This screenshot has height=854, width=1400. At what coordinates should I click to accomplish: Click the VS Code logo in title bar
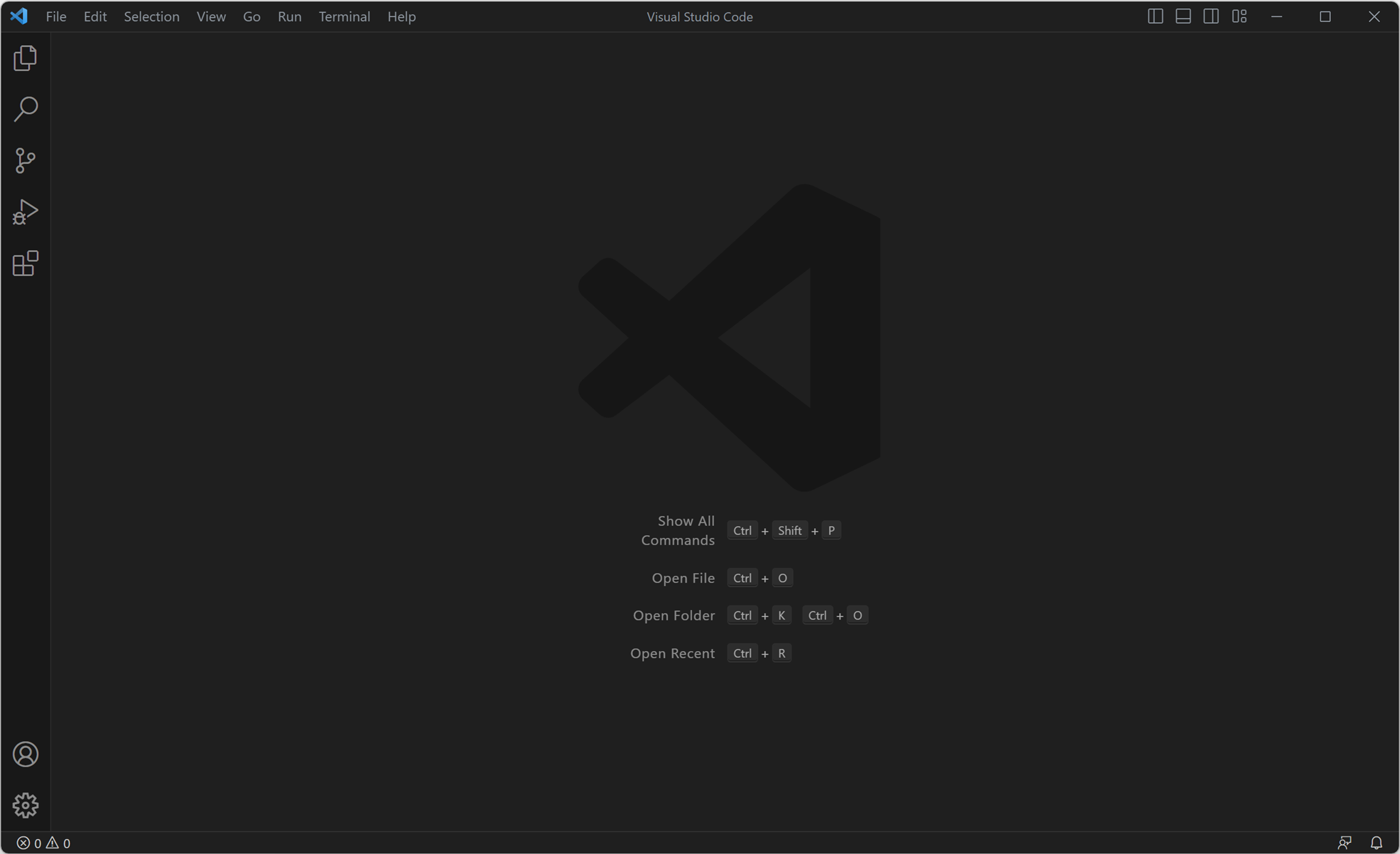19,16
